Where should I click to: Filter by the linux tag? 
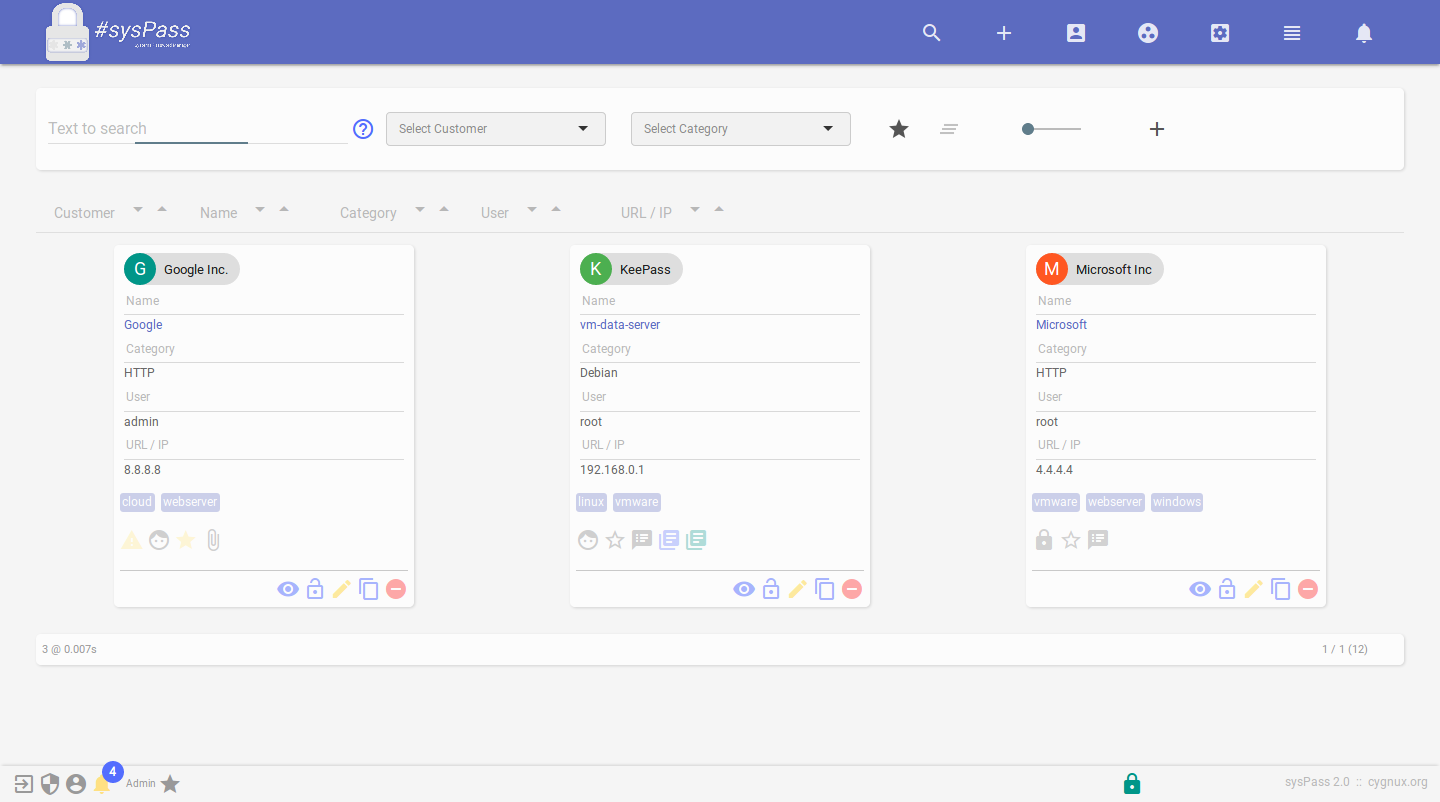pyautogui.click(x=591, y=502)
